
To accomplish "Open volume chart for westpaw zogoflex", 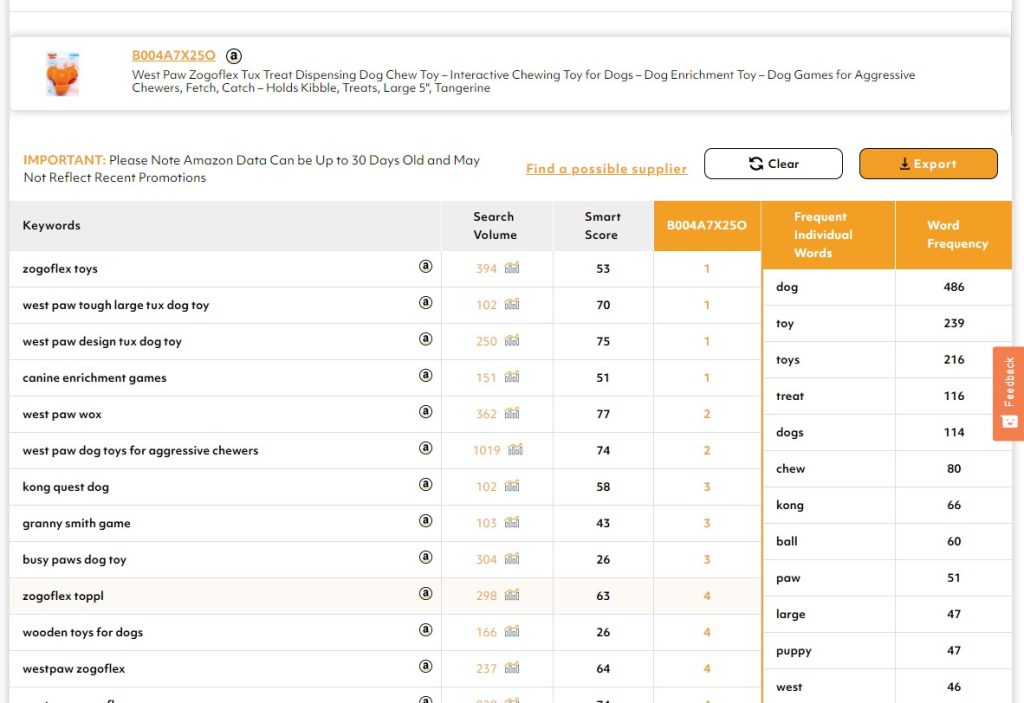I will (x=512, y=668).
